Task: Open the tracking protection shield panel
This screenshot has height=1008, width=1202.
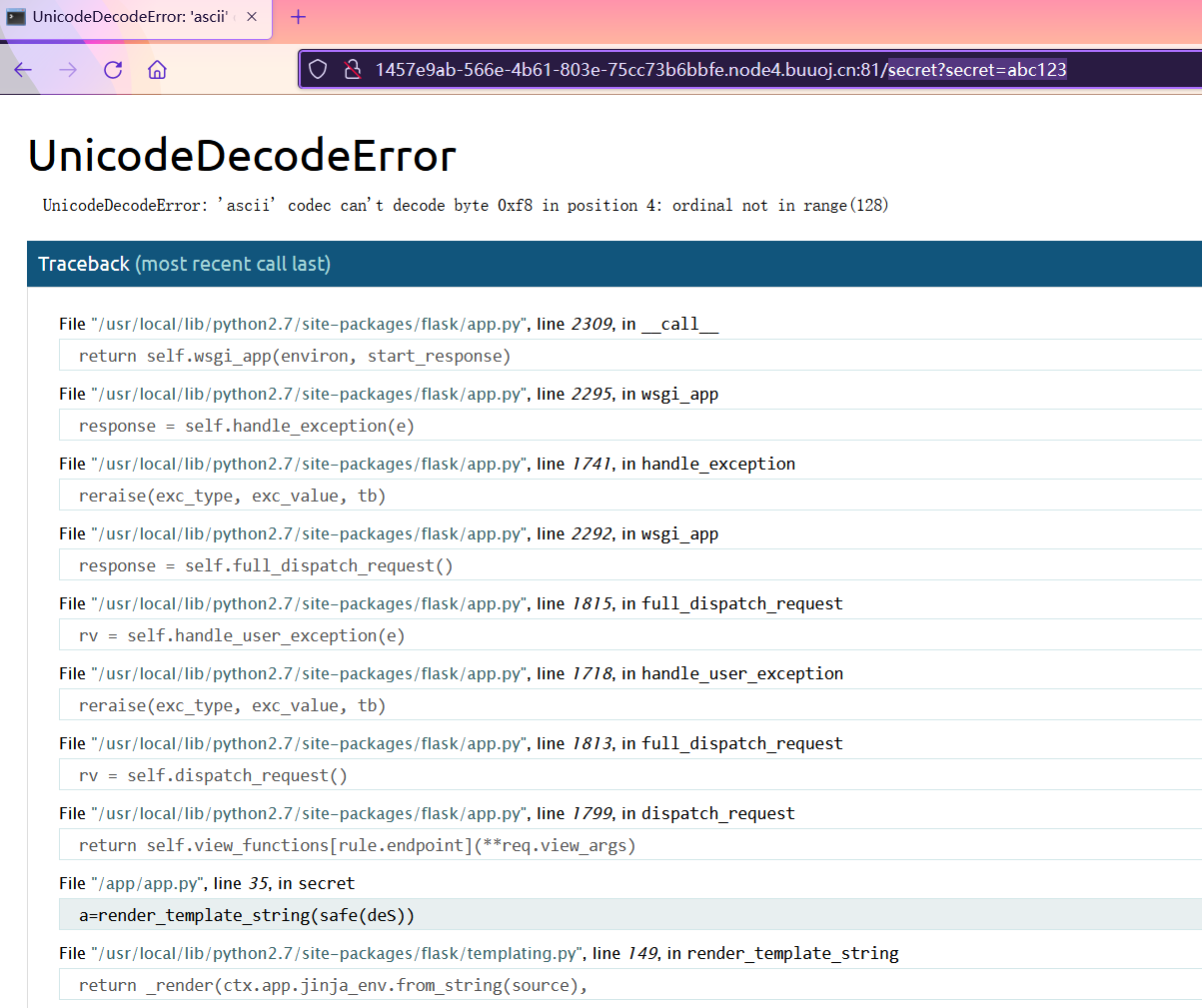Action: coord(318,70)
